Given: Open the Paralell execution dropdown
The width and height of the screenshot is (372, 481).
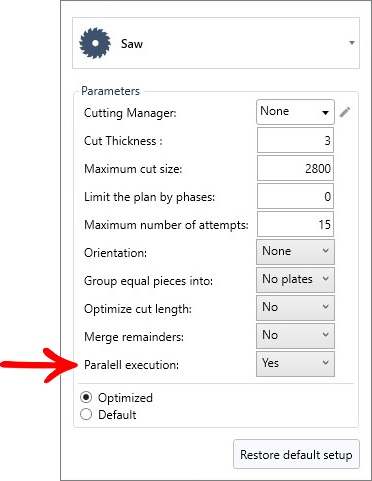Looking at the screenshot, I should point(295,364).
